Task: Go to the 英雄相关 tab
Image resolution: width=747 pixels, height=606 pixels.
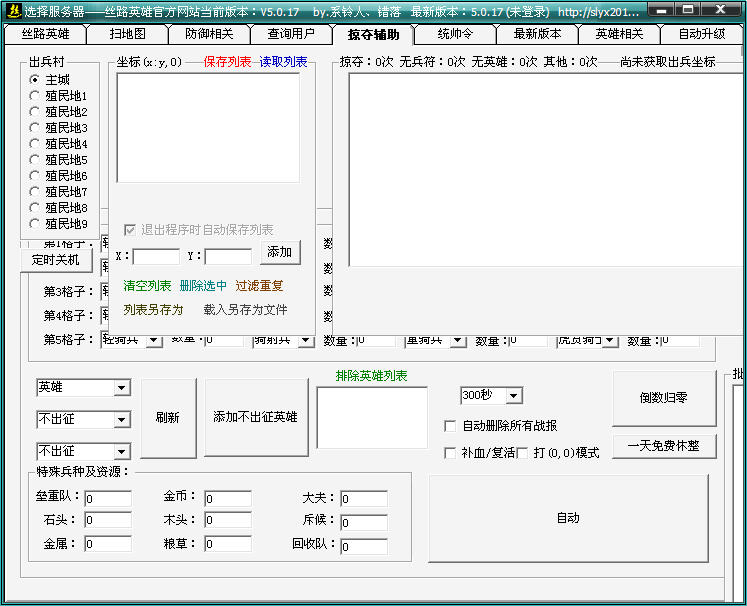Action: coord(621,33)
